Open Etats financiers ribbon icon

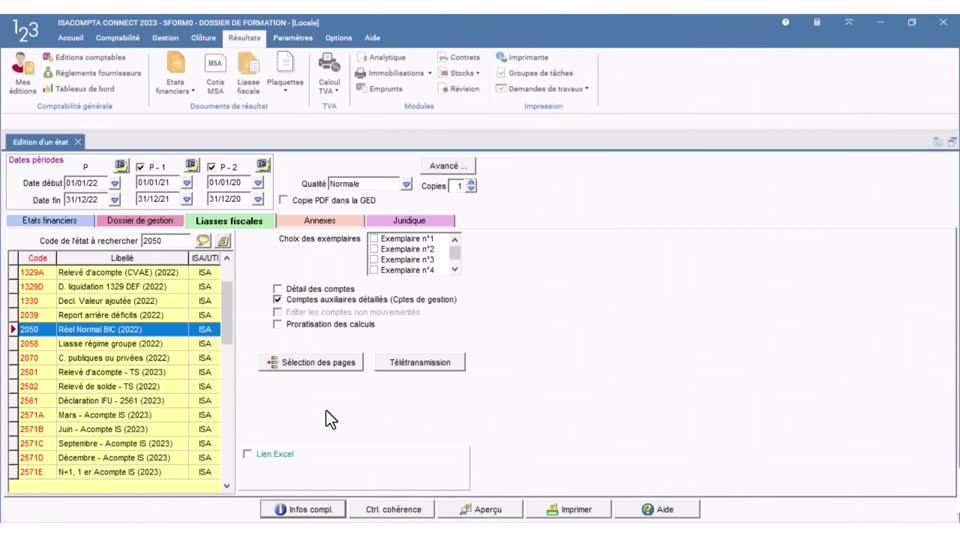pyautogui.click(x=175, y=73)
